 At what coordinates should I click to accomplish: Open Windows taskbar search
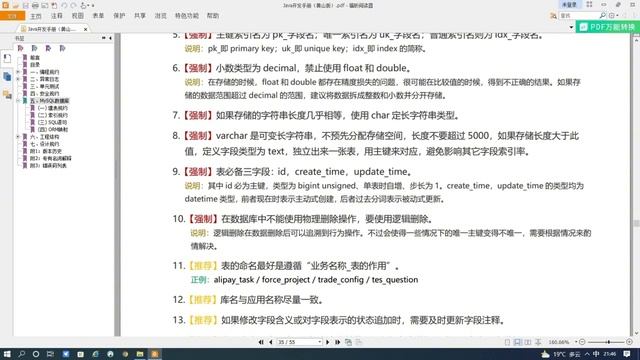coord(21,354)
